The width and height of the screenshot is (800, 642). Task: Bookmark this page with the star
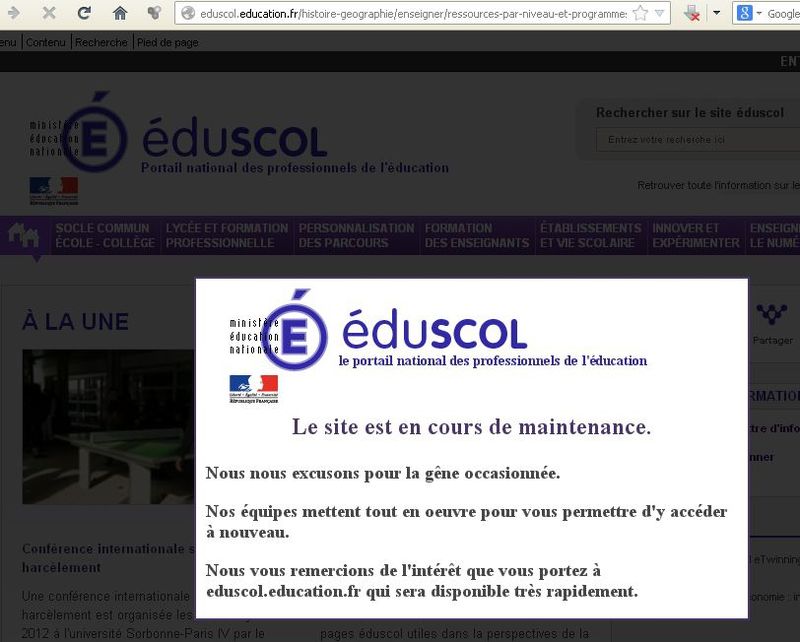point(640,13)
